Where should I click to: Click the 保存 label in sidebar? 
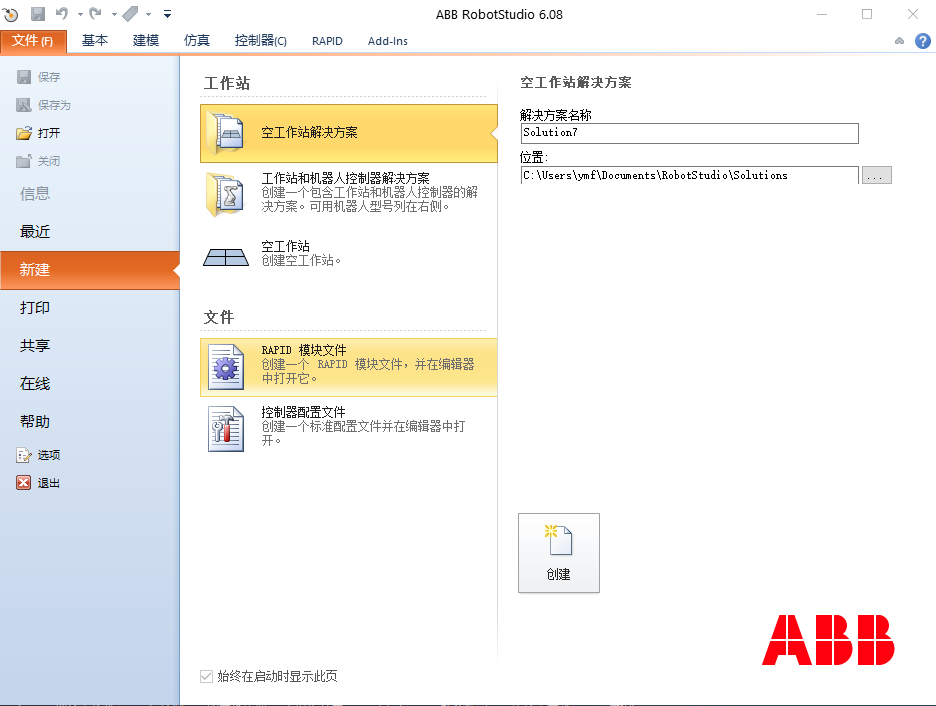(49, 77)
